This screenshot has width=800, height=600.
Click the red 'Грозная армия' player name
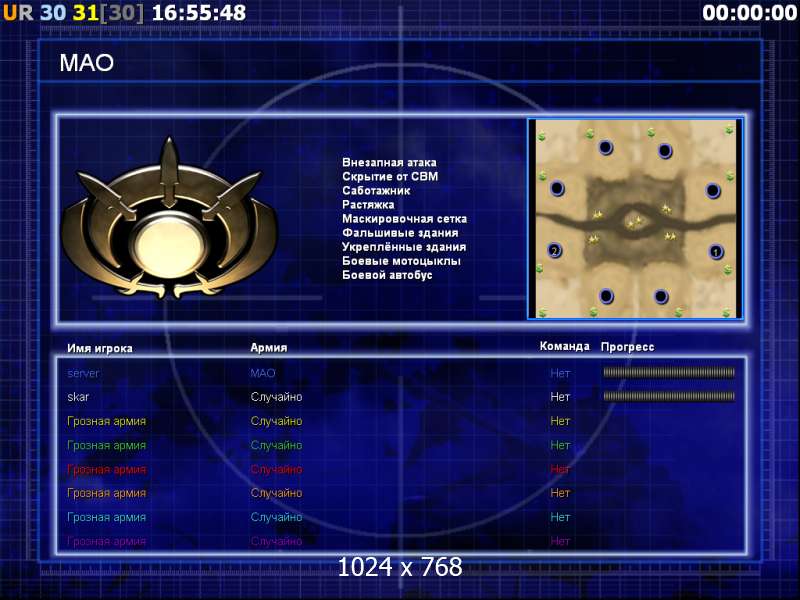pyautogui.click(x=107, y=469)
